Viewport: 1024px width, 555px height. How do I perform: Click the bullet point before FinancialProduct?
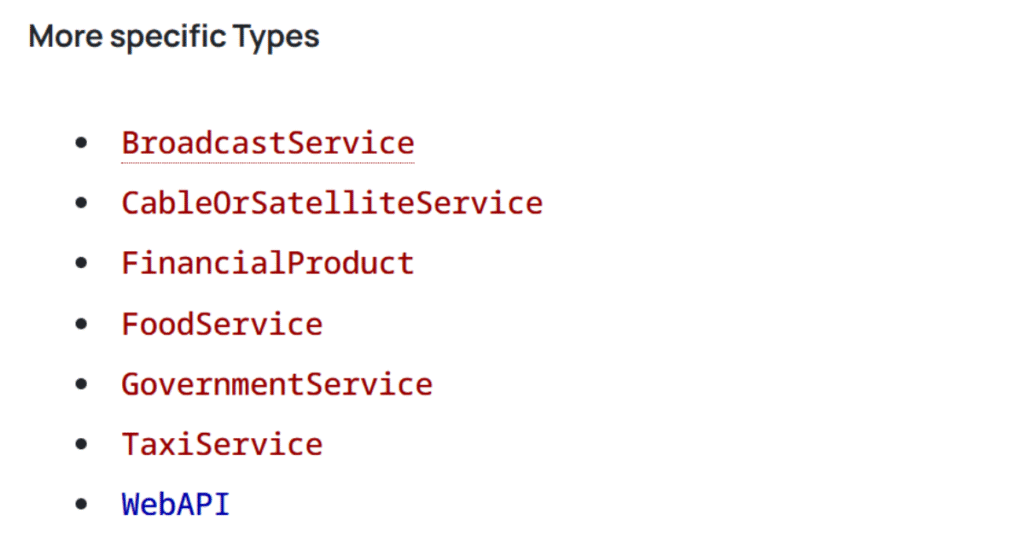click(x=81, y=264)
